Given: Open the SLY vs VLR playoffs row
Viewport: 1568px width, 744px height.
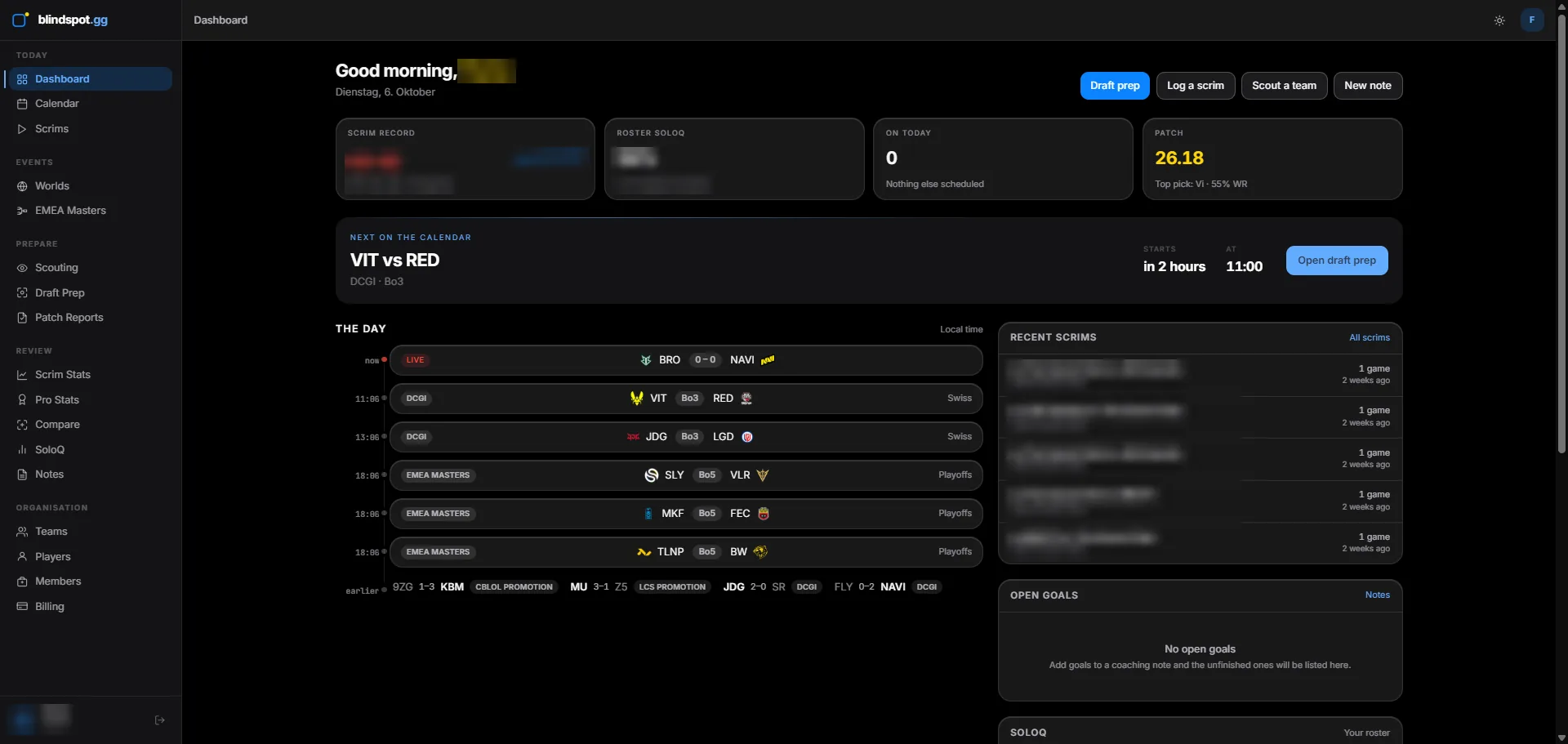Looking at the screenshot, I should pos(686,475).
